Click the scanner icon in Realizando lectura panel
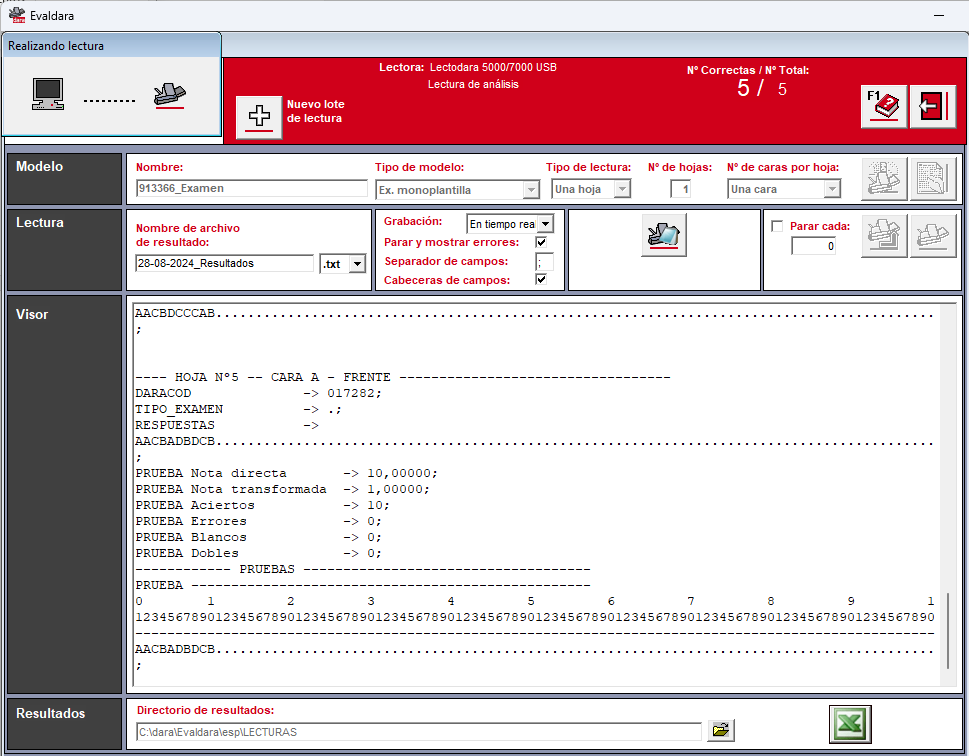The image size is (969, 756). point(169,95)
